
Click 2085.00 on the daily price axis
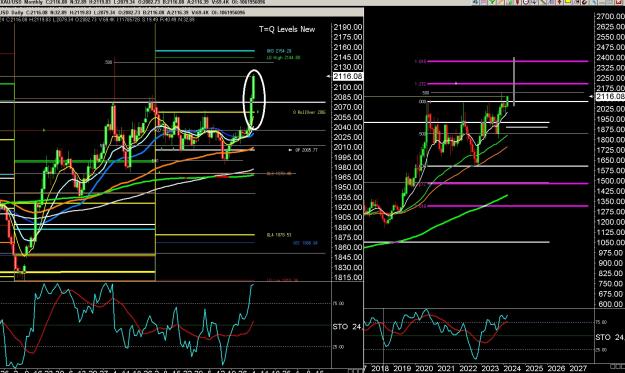348,97
